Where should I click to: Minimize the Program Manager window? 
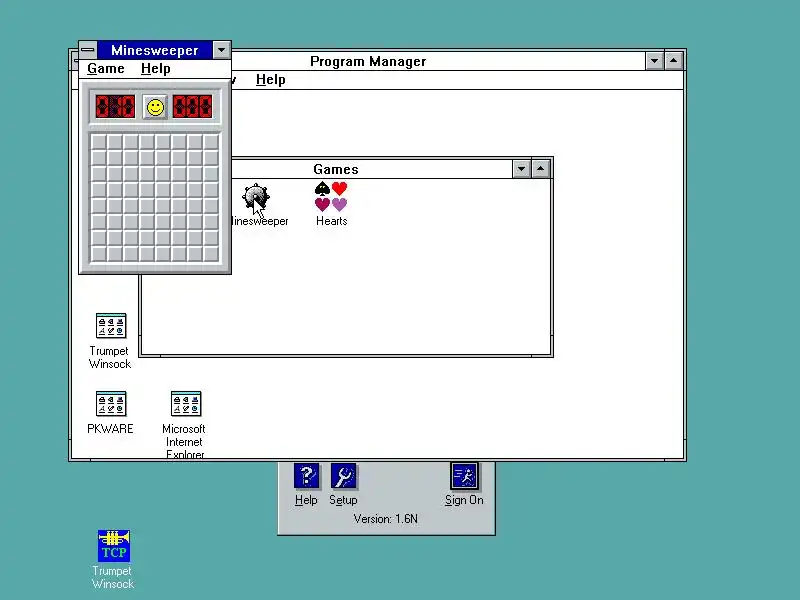[x=654, y=61]
